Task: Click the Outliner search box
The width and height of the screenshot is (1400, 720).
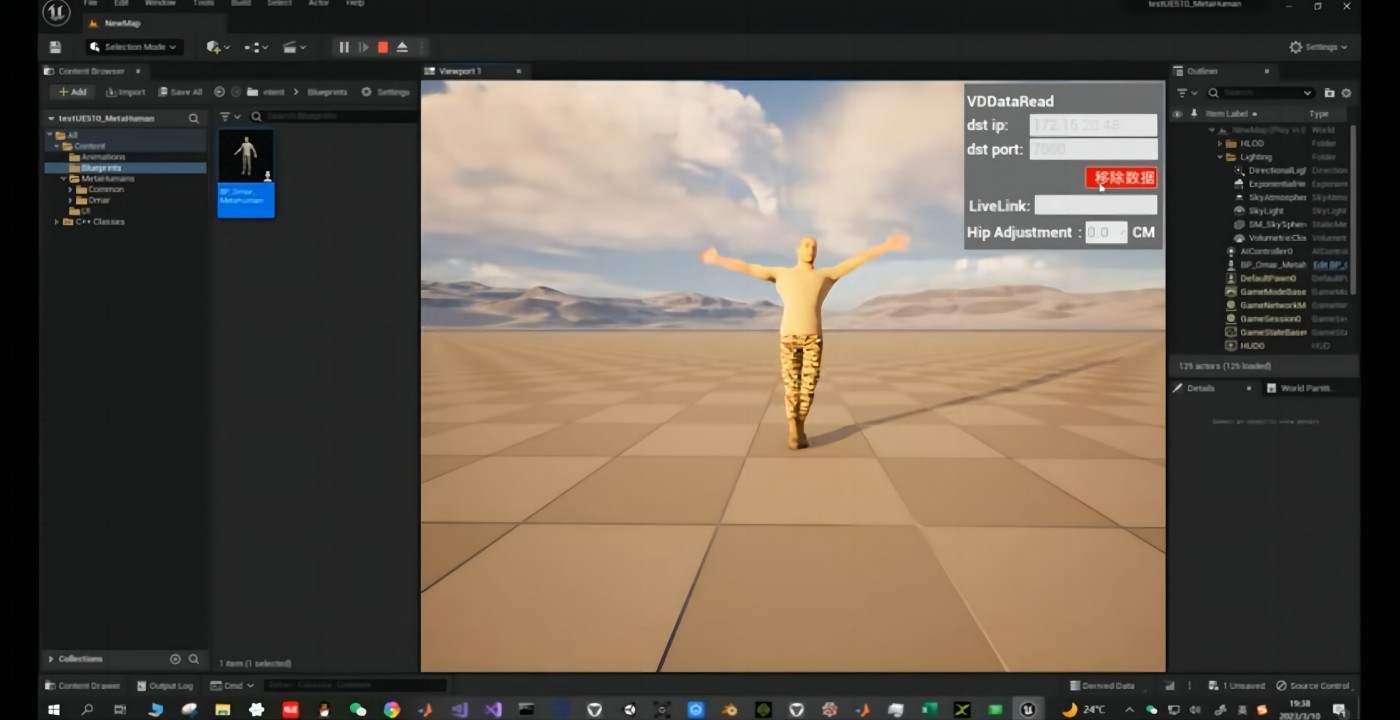Action: 1260,93
